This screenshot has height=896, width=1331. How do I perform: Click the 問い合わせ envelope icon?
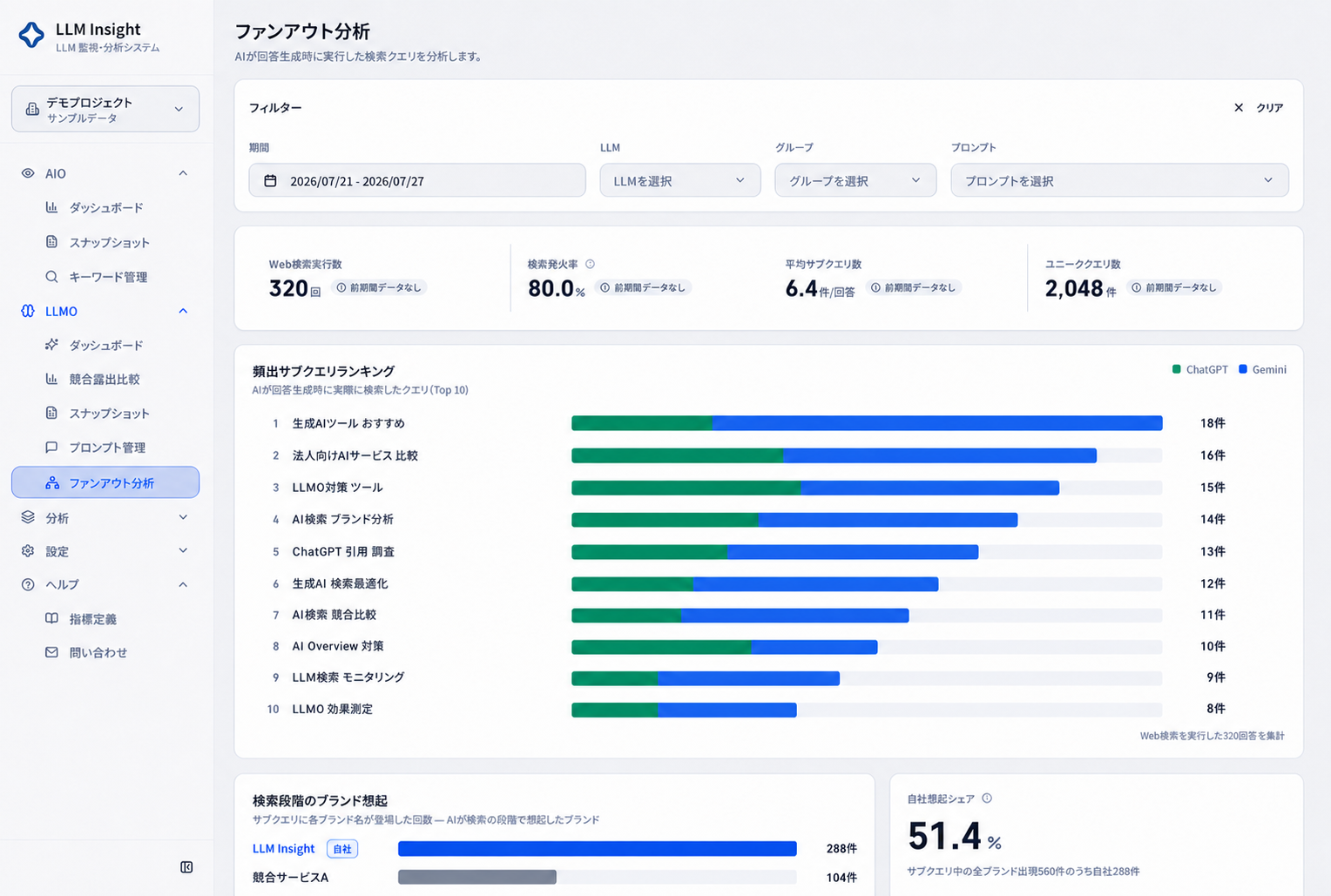click(51, 652)
